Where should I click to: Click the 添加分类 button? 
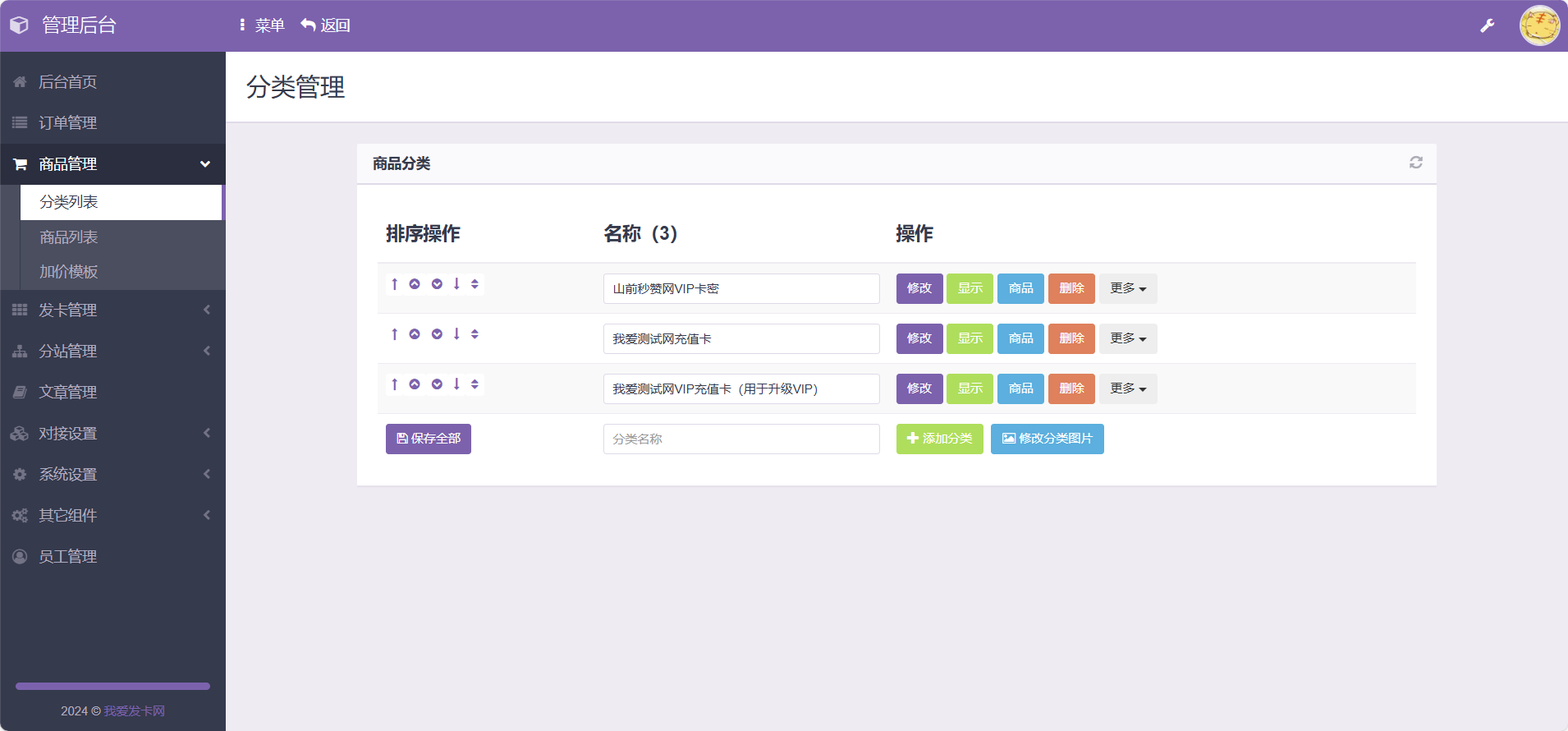(940, 439)
